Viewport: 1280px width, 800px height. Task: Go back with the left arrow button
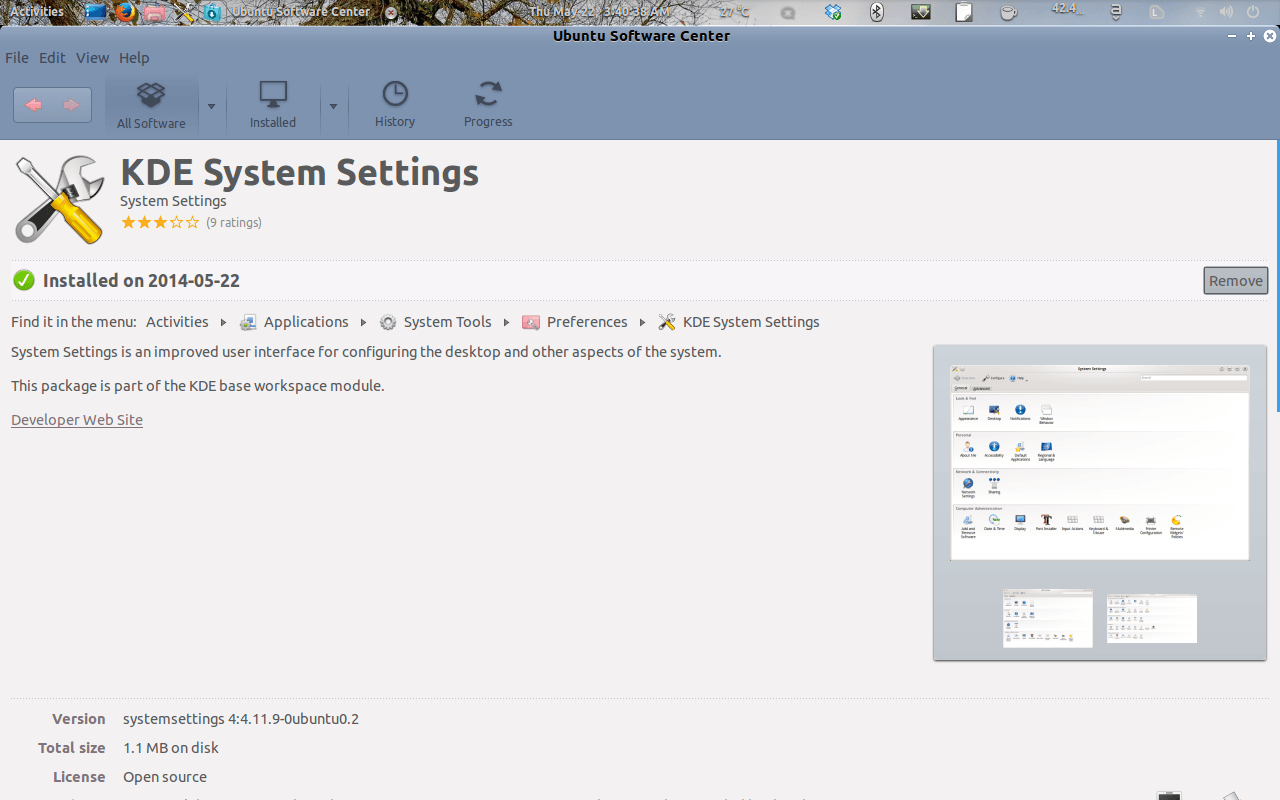[34, 105]
